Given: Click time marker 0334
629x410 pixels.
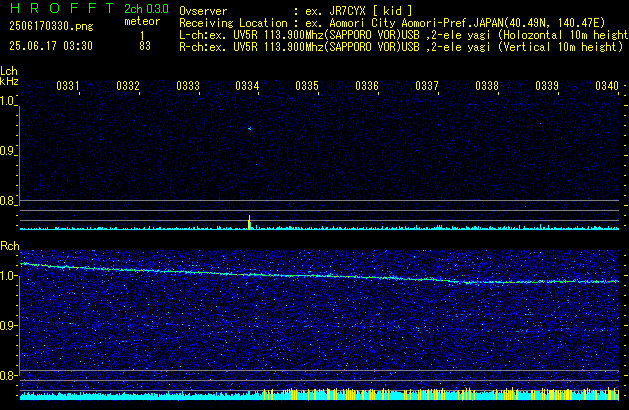Looking at the screenshot, I should pos(247,86).
